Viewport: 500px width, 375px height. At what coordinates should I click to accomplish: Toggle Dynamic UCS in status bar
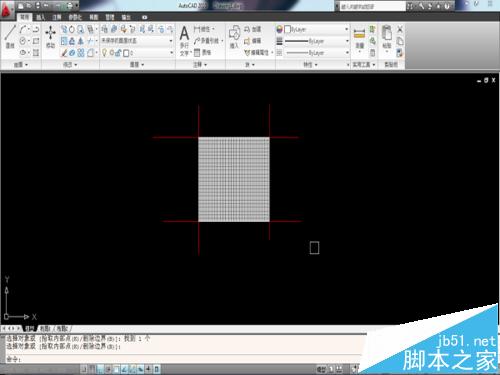(x=132, y=369)
